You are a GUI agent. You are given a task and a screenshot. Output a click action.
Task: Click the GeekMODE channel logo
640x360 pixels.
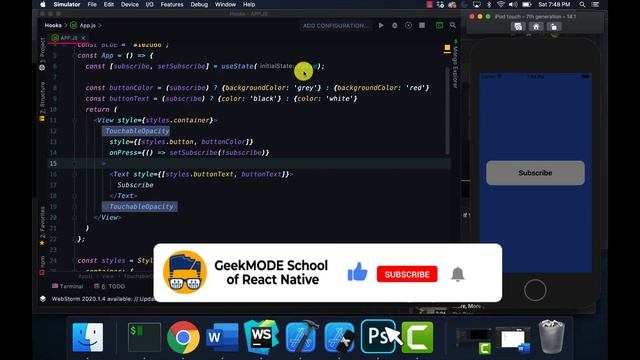click(x=185, y=272)
